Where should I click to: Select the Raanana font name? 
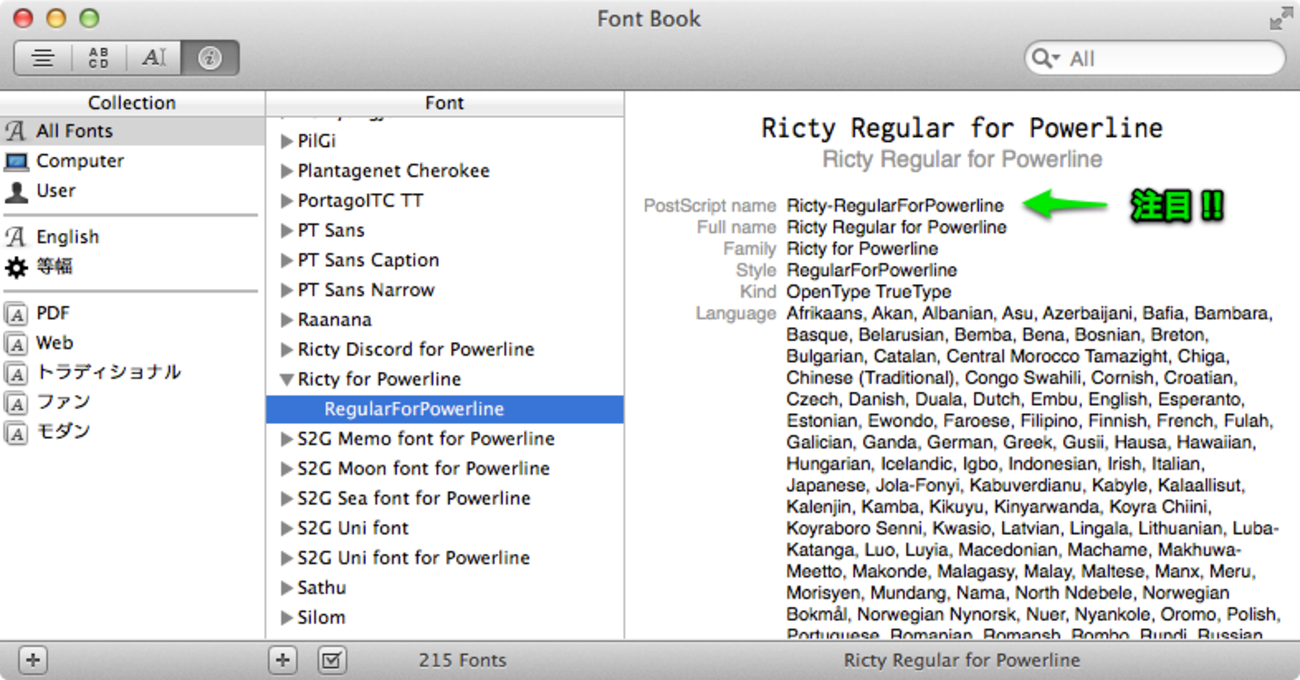tap(334, 320)
